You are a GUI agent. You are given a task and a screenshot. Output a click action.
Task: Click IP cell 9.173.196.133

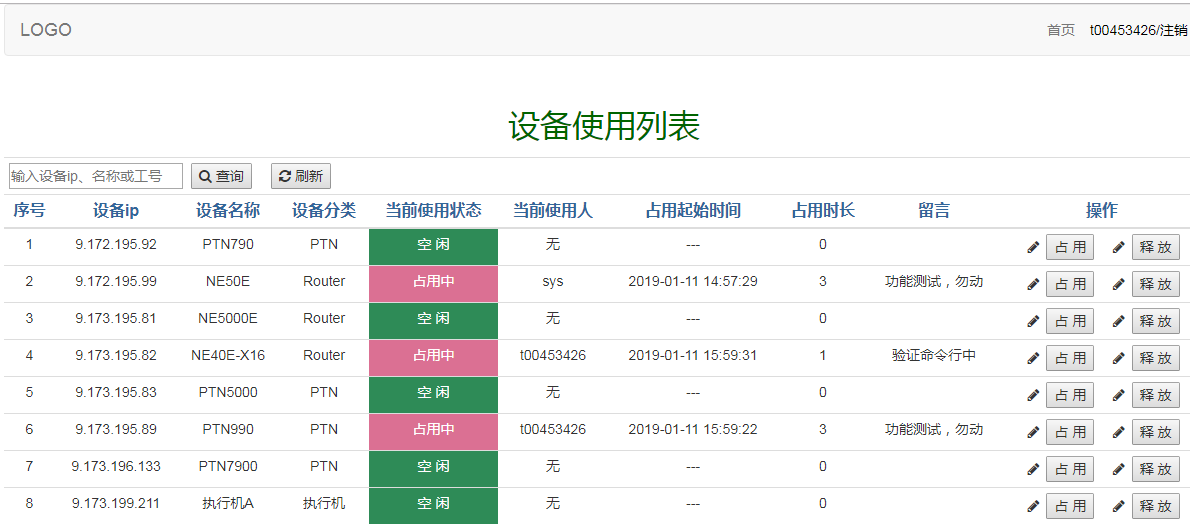click(116, 467)
